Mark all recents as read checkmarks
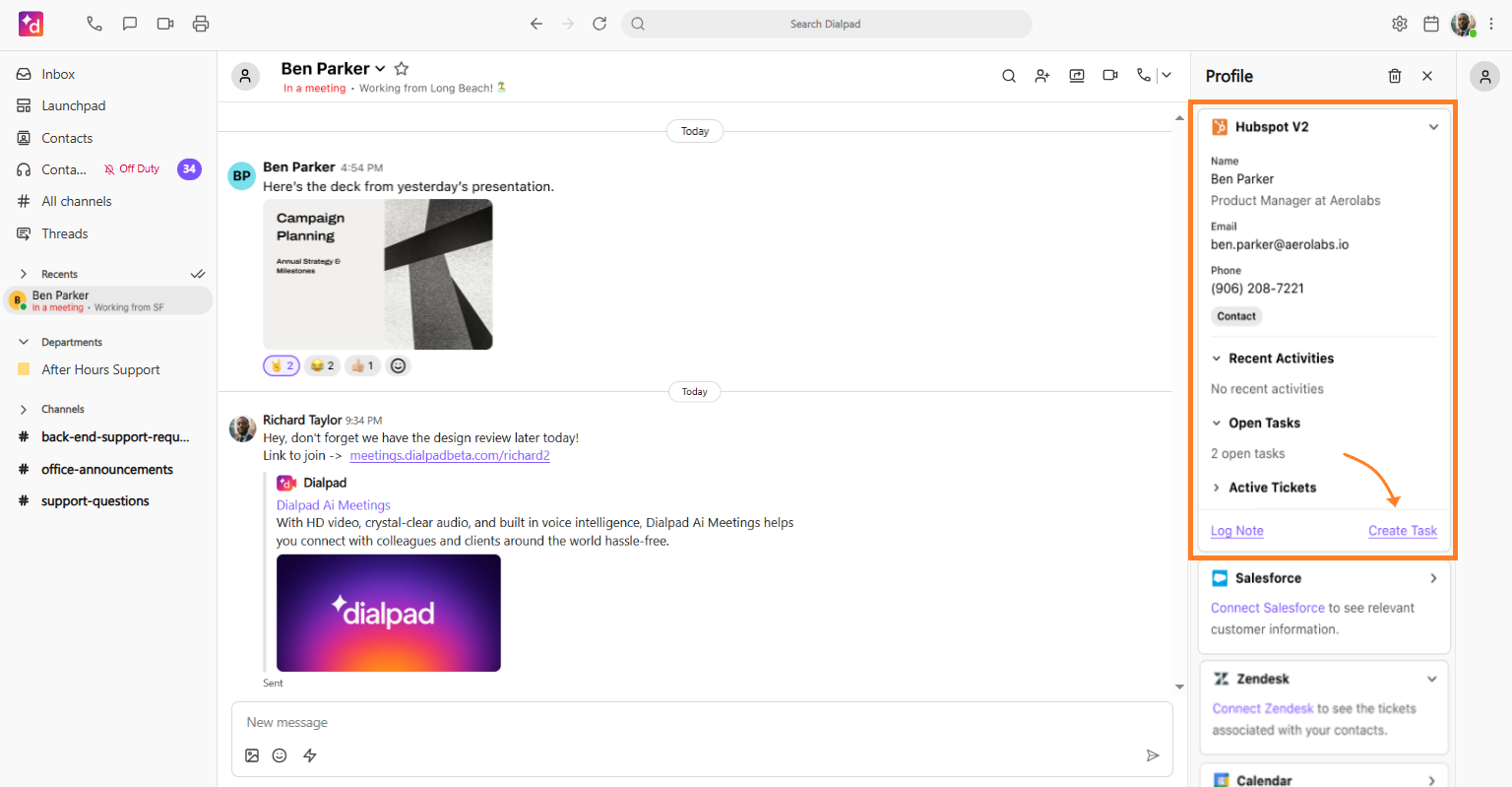The width and height of the screenshot is (1512, 787). click(198, 274)
